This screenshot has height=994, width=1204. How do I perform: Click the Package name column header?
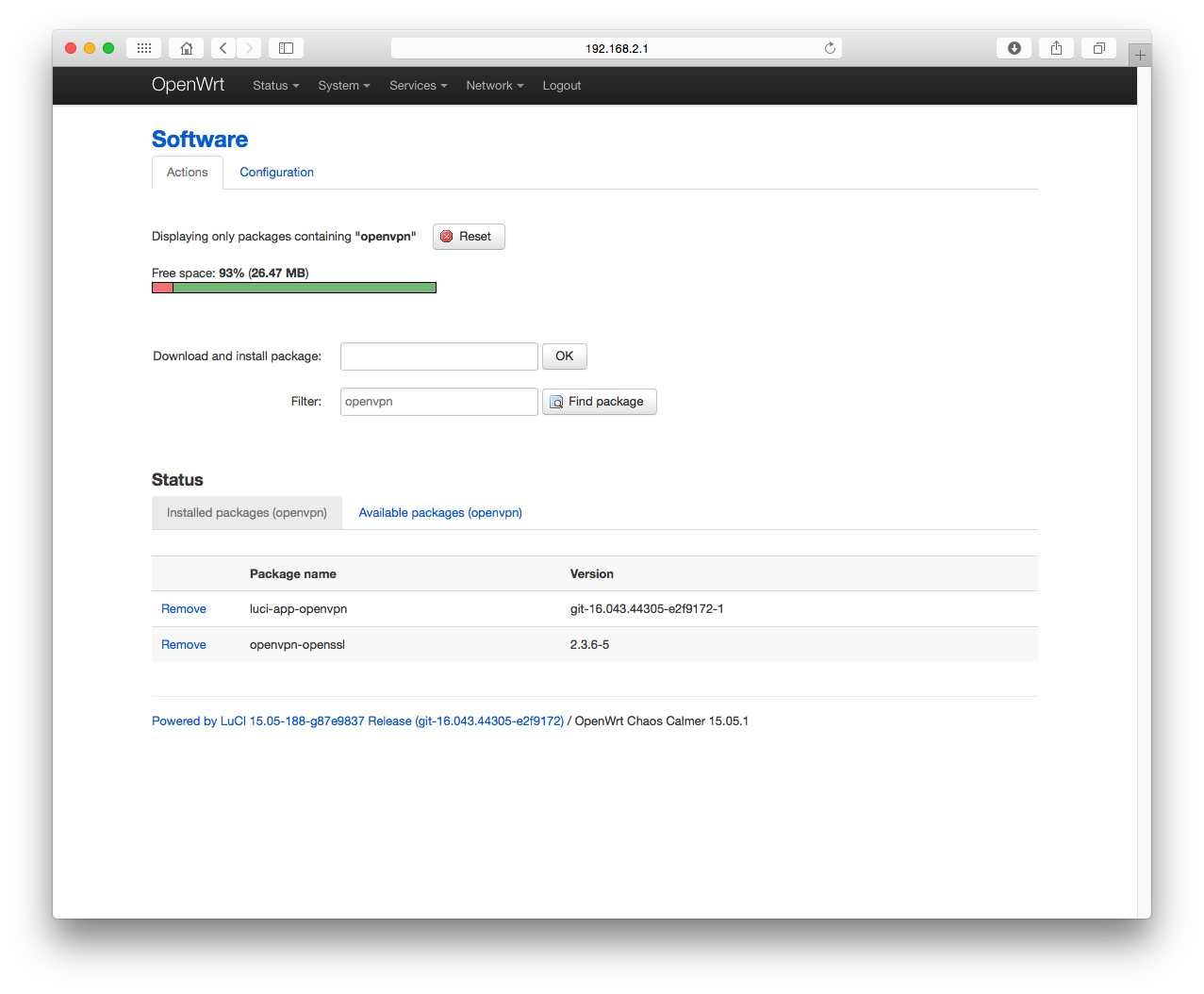(x=293, y=574)
